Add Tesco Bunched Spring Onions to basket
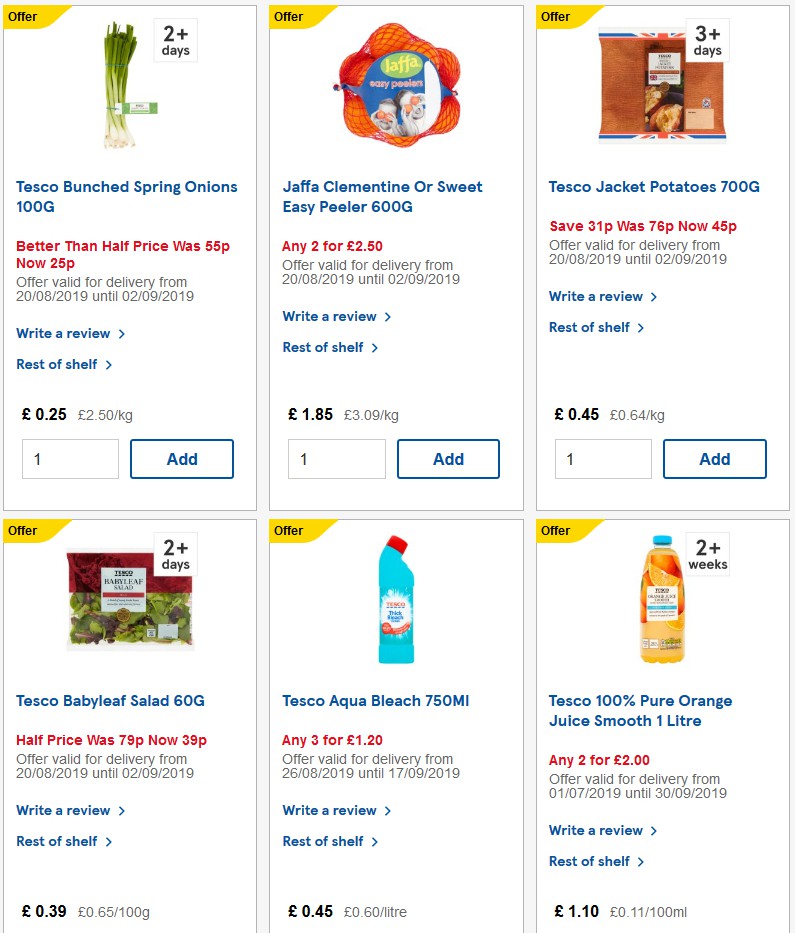Image resolution: width=795 pixels, height=933 pixels. pos(182,459)
